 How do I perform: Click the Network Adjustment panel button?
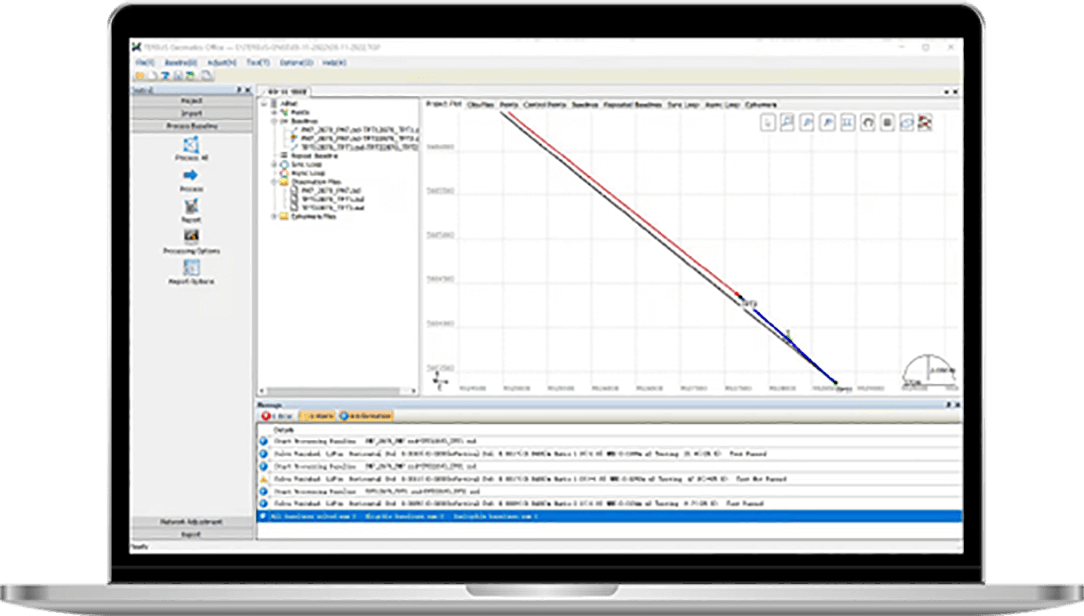click(x=191, y=522)
